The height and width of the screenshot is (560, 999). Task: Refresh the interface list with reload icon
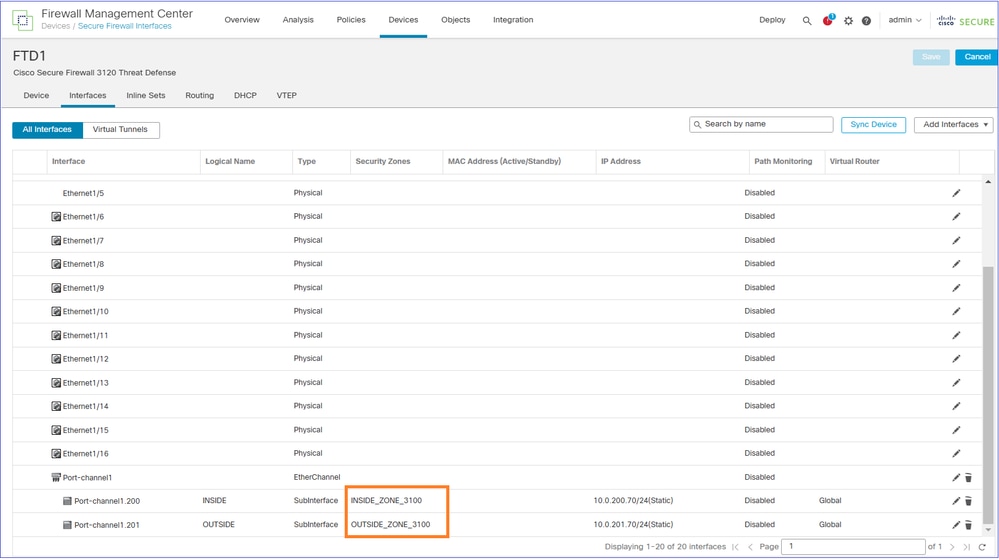[982, 547]
